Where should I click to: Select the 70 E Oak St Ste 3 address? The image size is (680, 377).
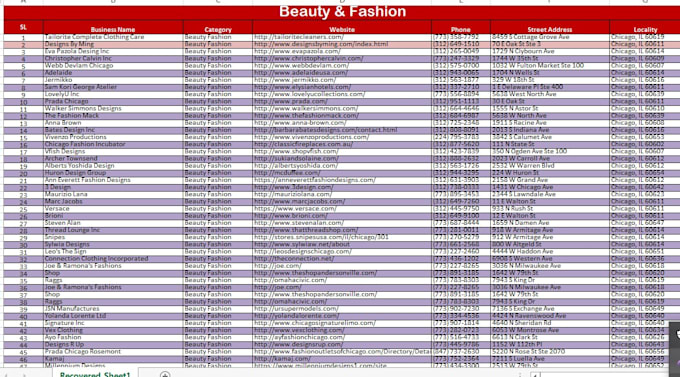[549, 44]
